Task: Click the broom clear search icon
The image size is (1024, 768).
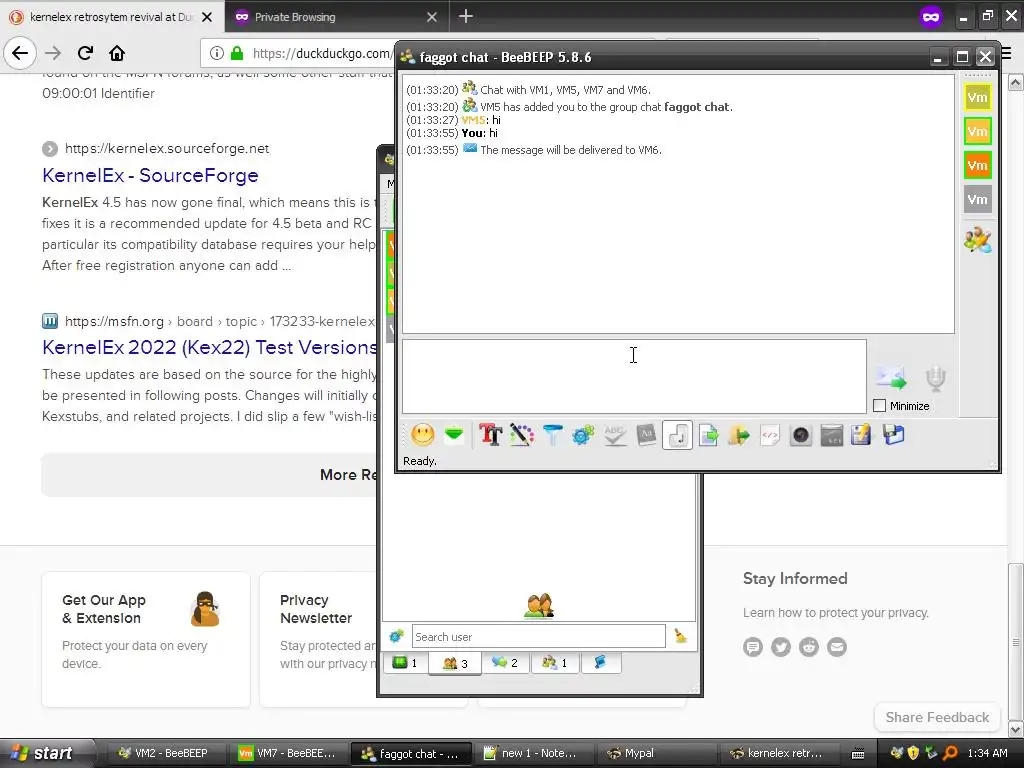Action: [680, 635]
